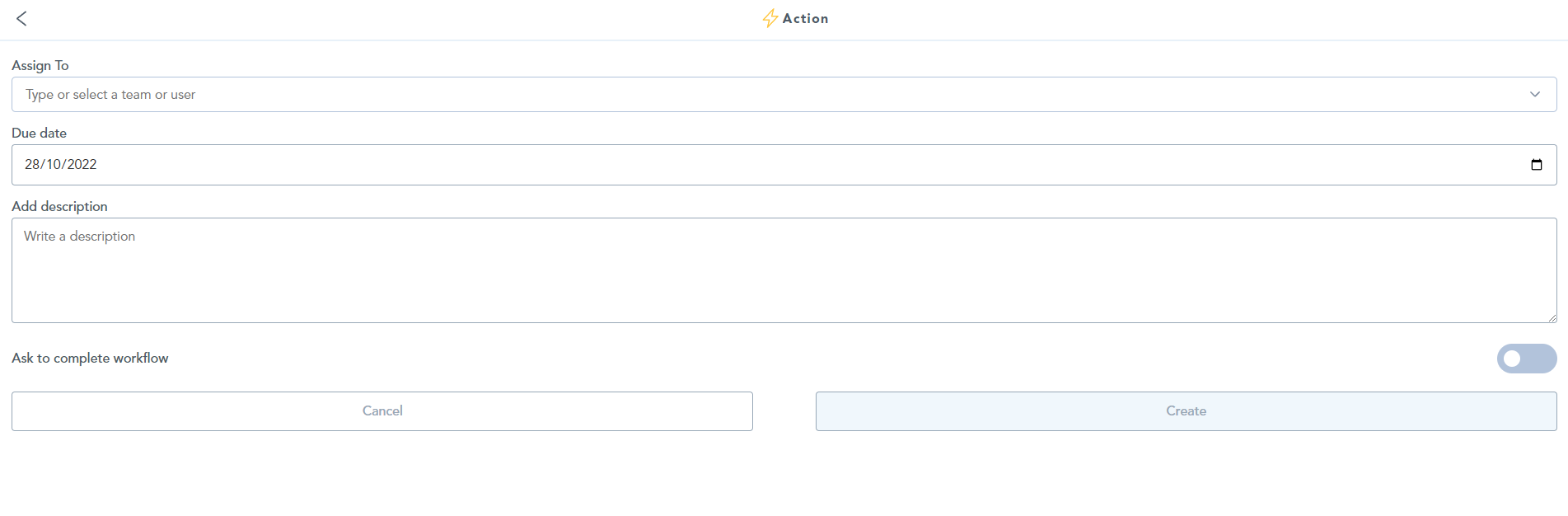The height and width of the screenshot is (516, 1568).
Task: Expand the Assign To dropdown chevron
Action: click(1535, 94)
